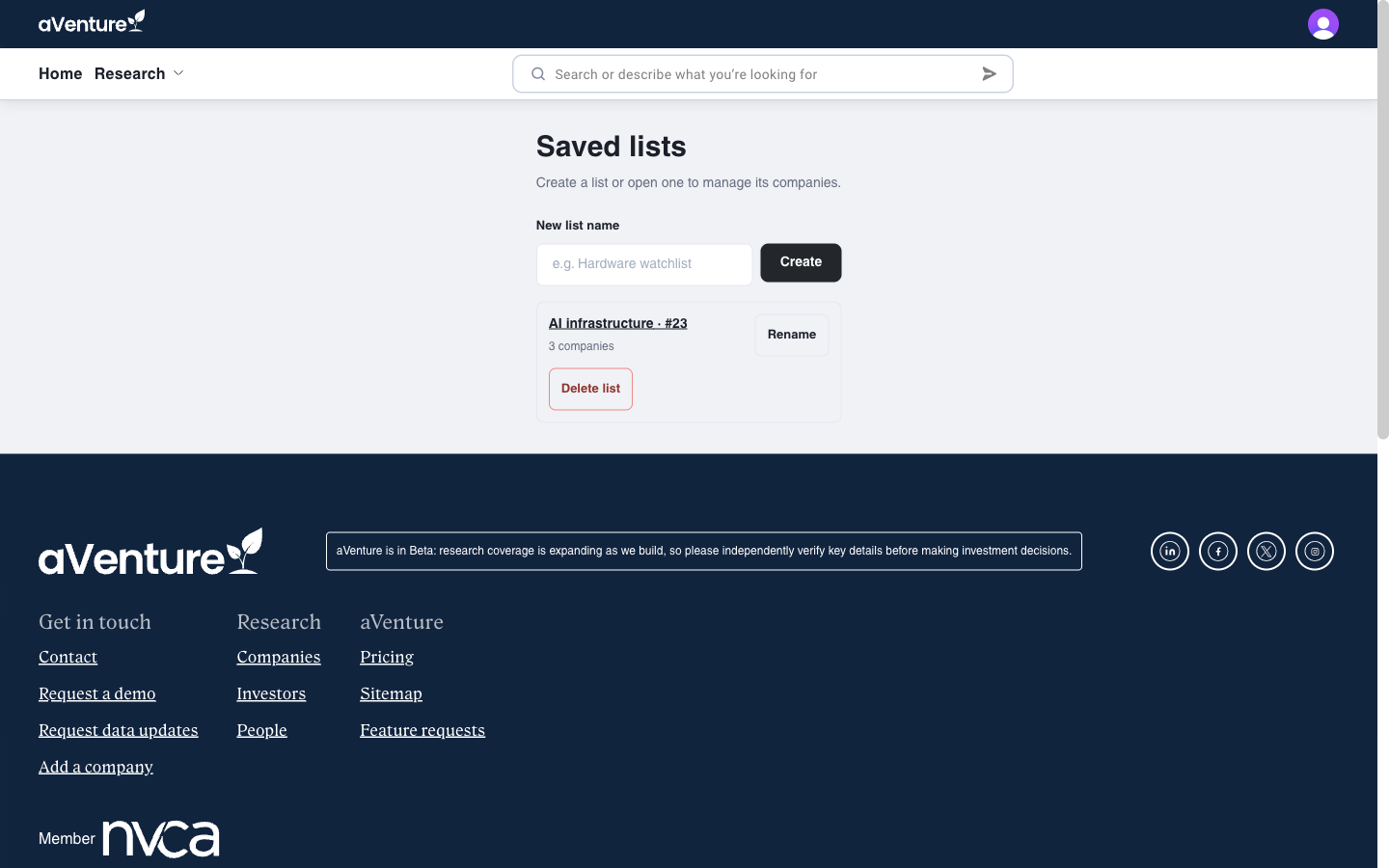Open the LinkedIn social icon

click(x=1169, y=552)
